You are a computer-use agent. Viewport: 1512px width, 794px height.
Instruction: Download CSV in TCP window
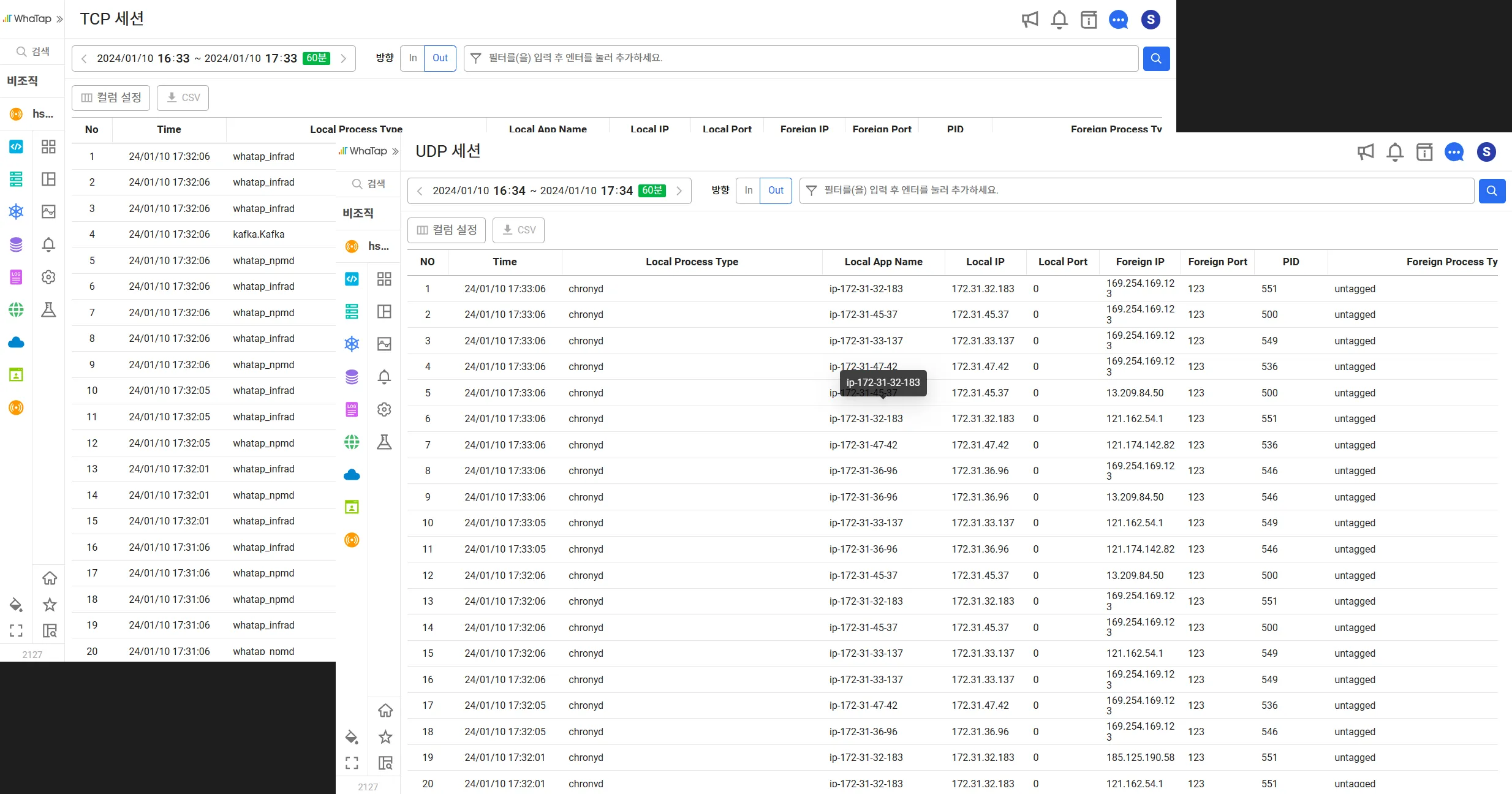(x=183, y=98)
